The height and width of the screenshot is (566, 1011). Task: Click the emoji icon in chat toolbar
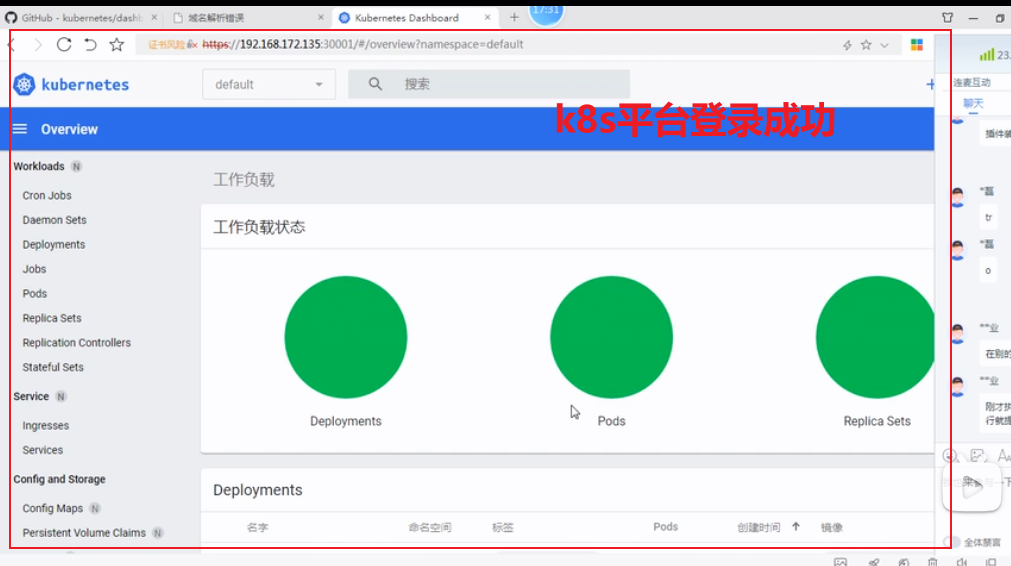(x=950, y=456)
